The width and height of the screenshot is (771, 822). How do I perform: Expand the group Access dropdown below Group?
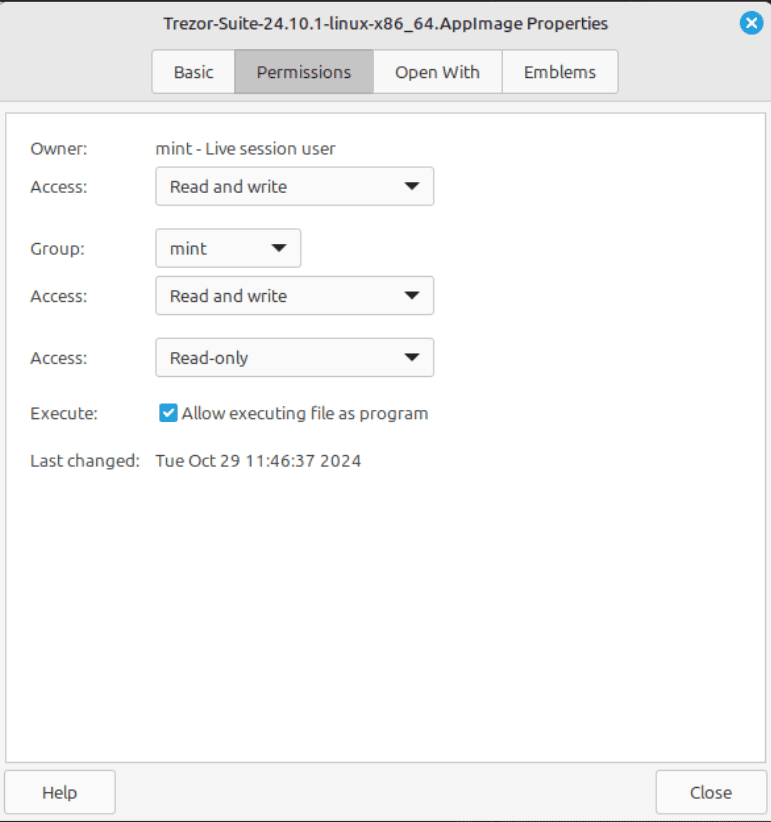click(x=295, y=296)
